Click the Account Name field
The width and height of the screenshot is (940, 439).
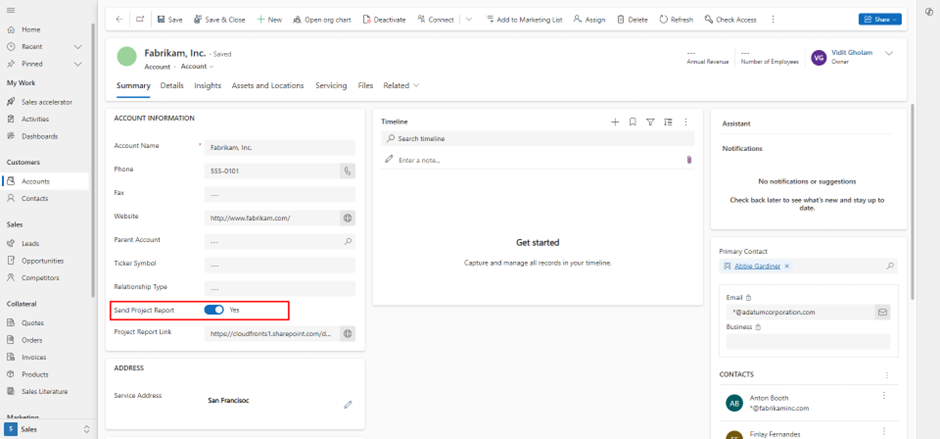279,147
